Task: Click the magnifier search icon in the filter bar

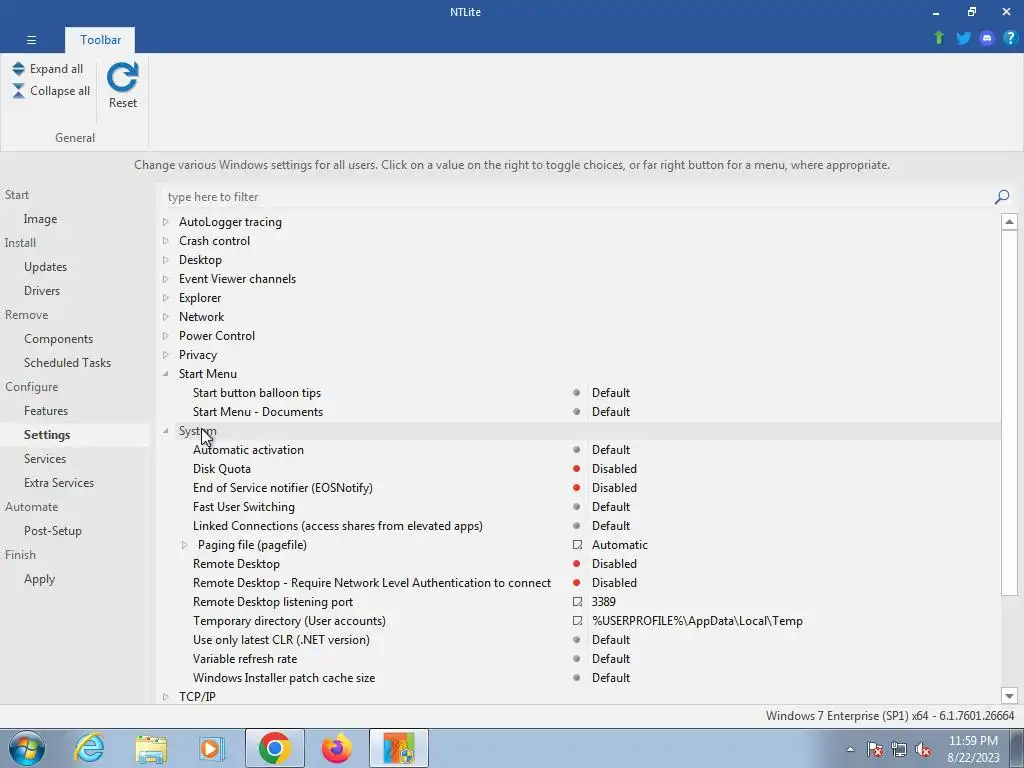Action: pos(1002,197)
